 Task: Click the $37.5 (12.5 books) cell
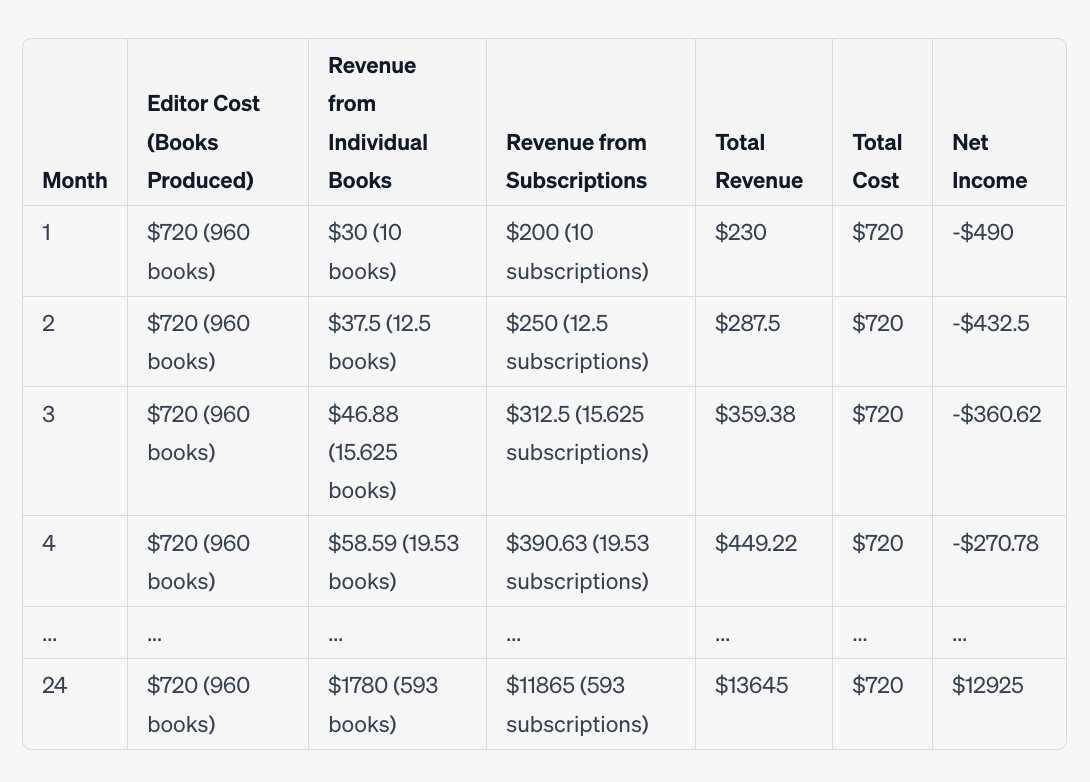click(x=379, y=342)
